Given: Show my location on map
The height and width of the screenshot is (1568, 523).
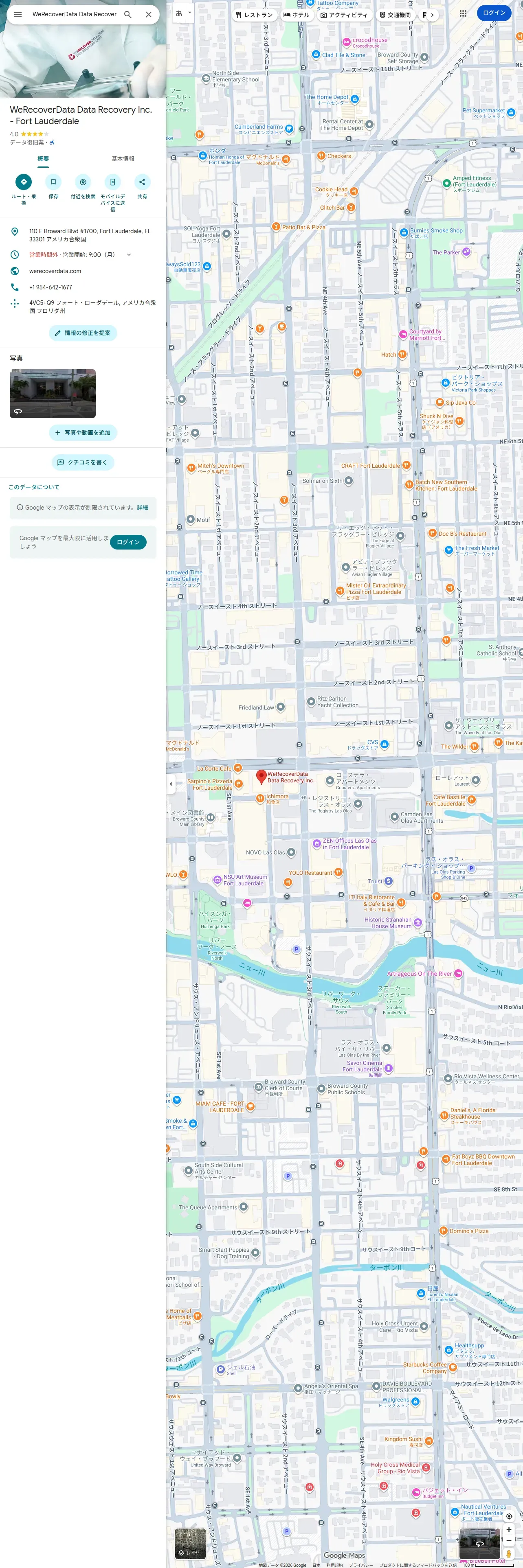Looking at the screenshot, I should [509, 1516].
